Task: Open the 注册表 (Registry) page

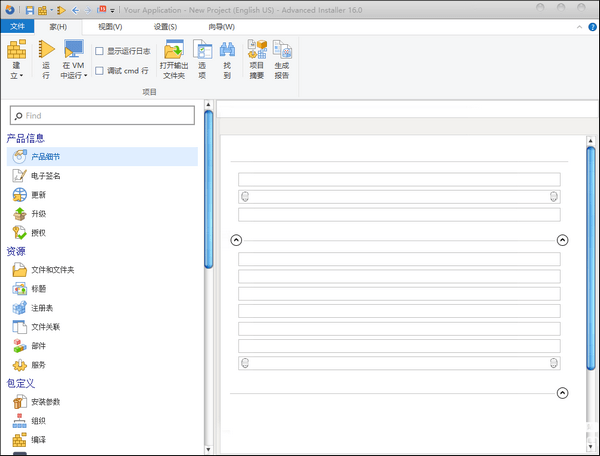Action: click(40, 308)
